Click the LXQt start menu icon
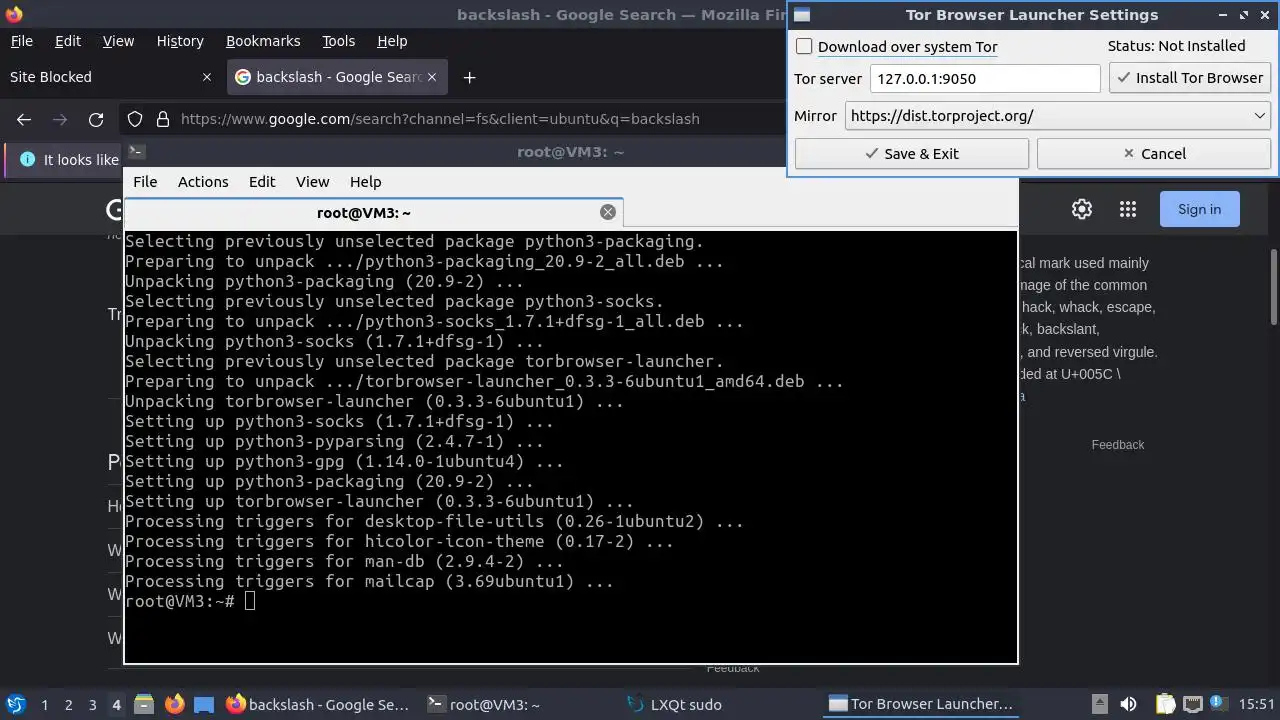Viewport: 1280px width, 720px height. tap(15, 705)
